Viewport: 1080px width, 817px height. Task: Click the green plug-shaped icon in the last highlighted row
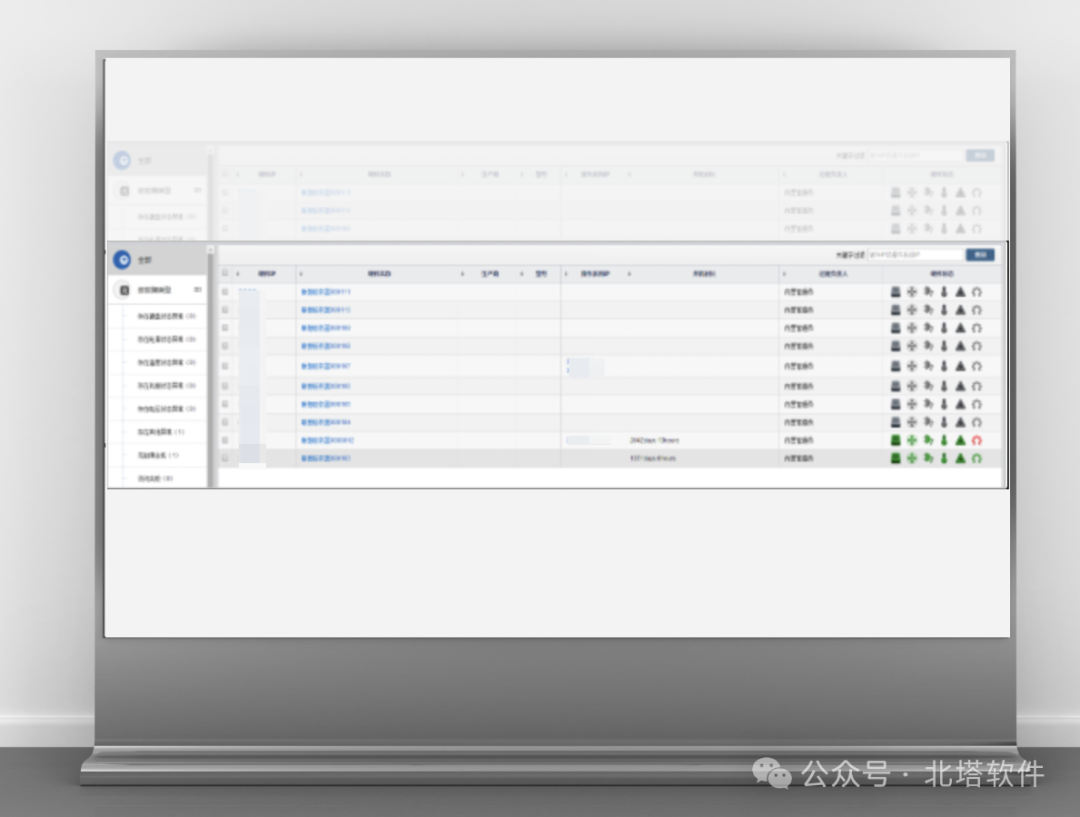928,458
